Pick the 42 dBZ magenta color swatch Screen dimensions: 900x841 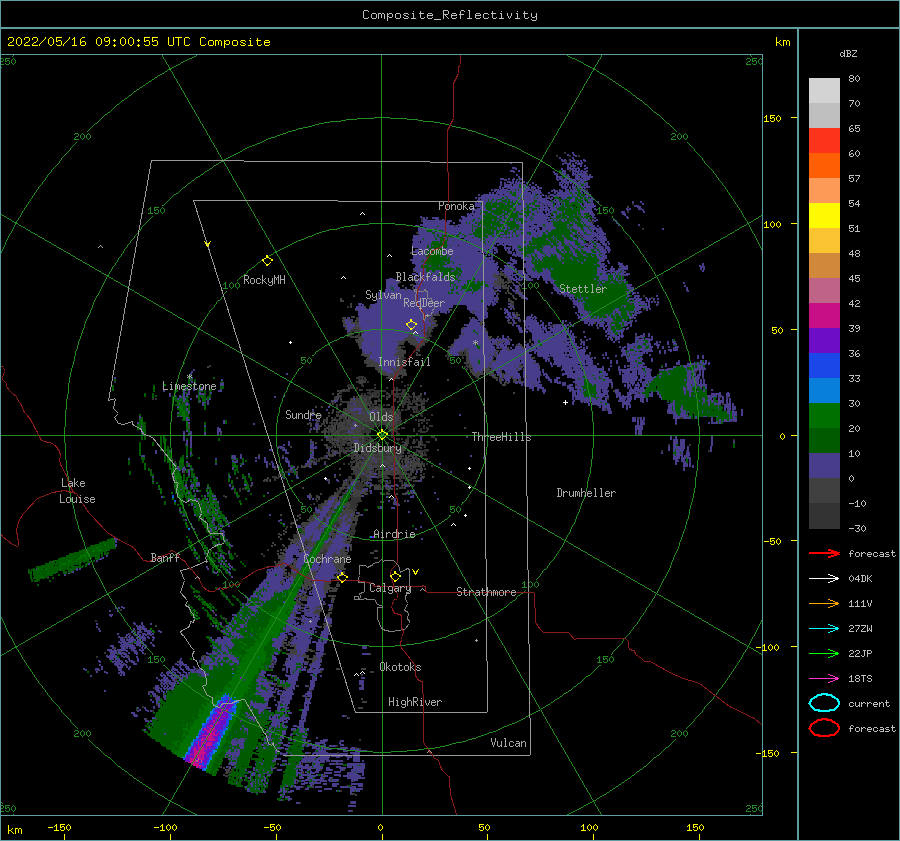coord(824,316)
